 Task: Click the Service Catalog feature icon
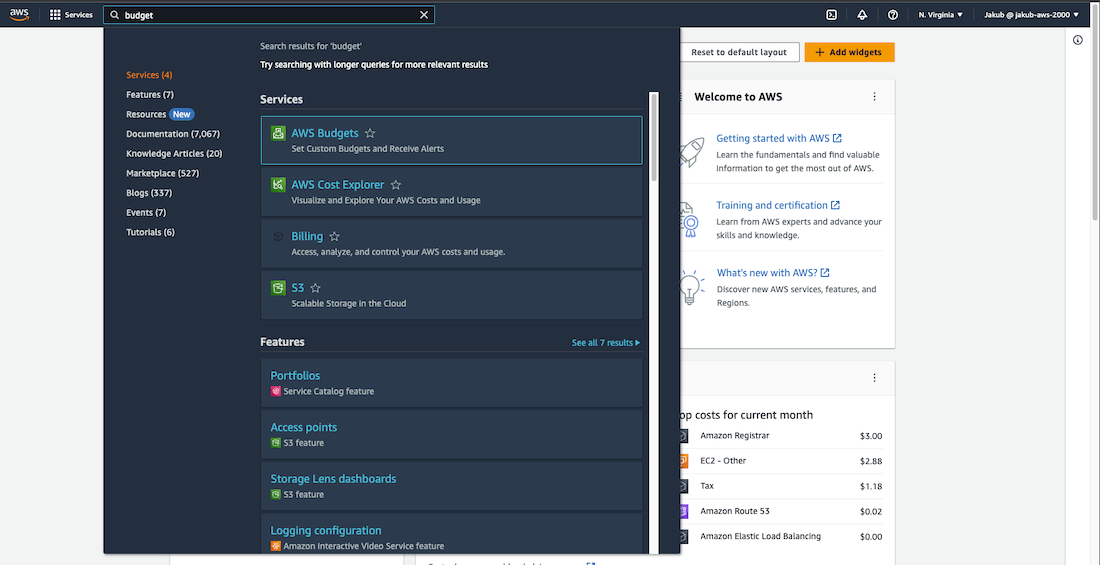[276, 392]
